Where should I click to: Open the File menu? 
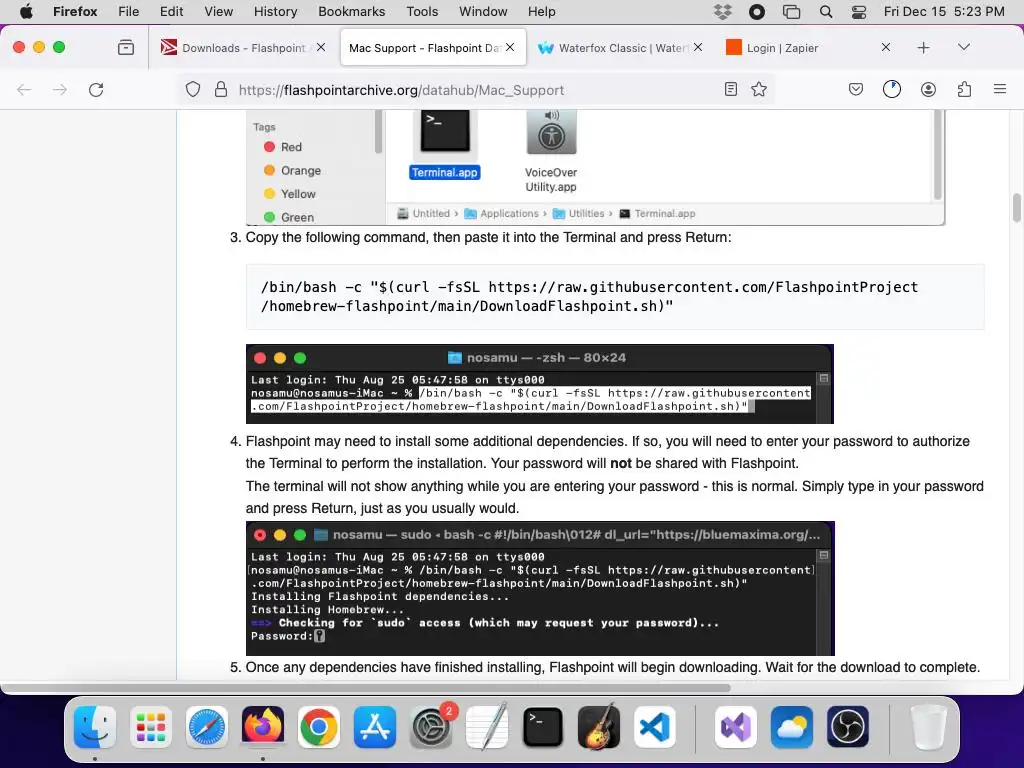128,12
